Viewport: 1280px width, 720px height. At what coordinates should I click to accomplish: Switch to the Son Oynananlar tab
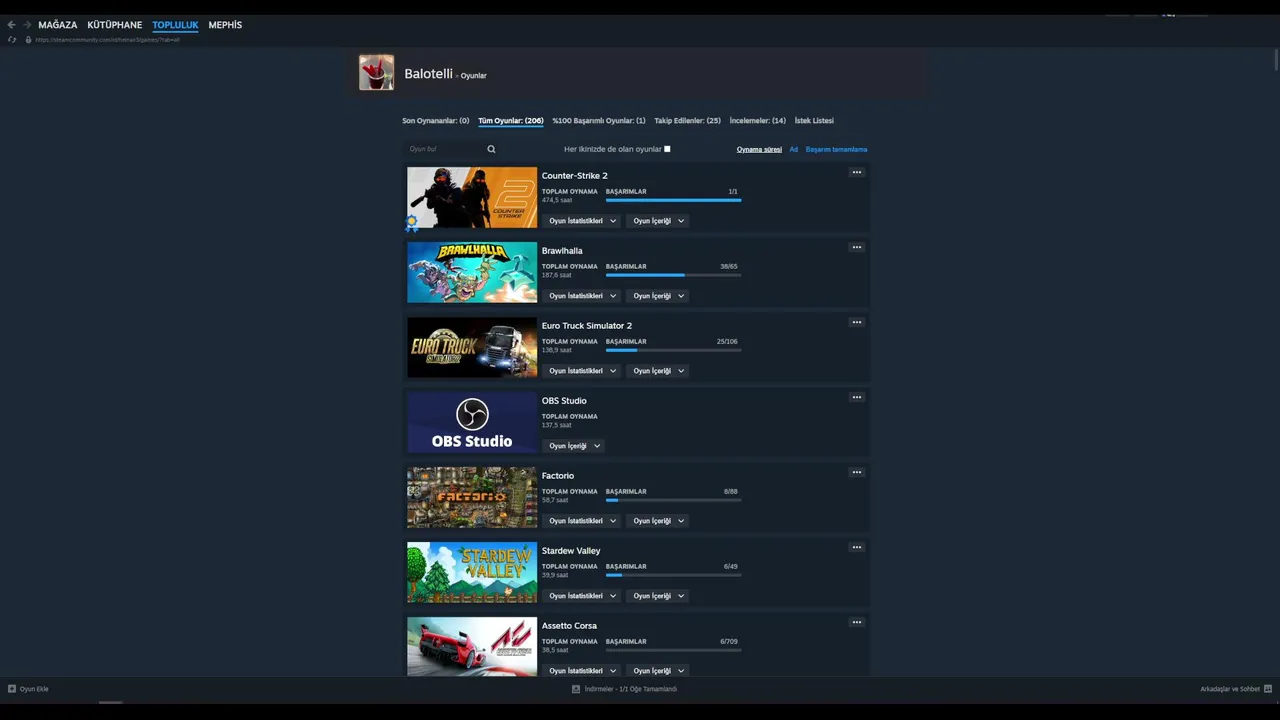(x=436, y=121)
